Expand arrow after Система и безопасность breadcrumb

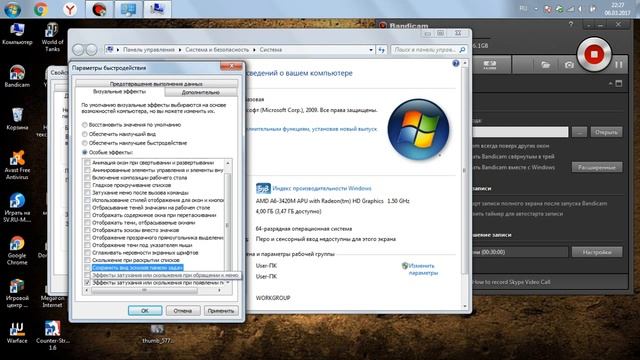254,50
